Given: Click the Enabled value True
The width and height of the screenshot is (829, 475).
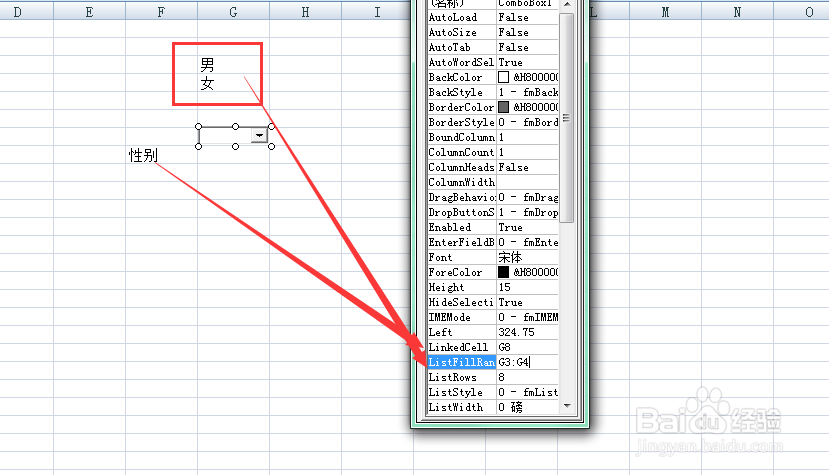Looking at the screenshot, I should [x=528, y=227].
